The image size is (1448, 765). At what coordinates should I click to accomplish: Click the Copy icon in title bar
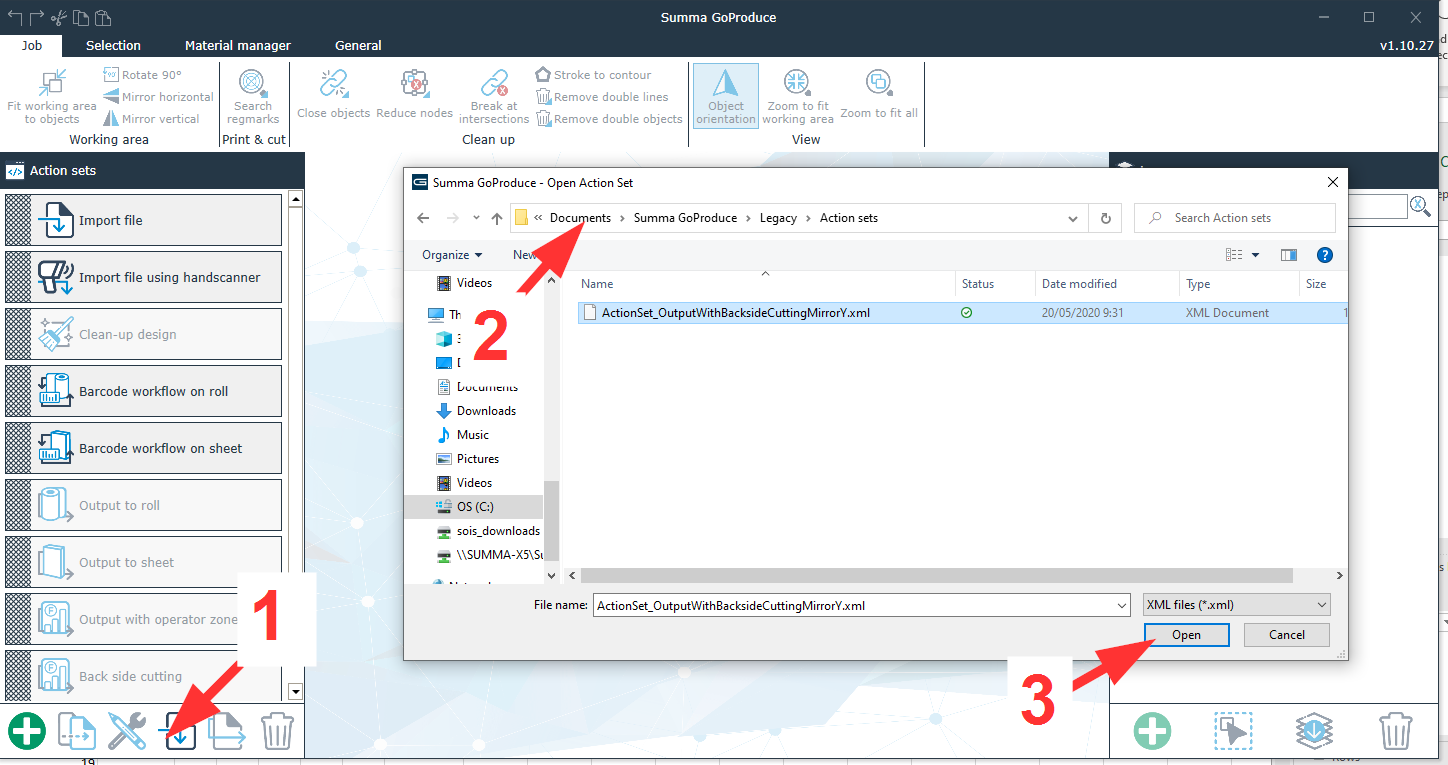(81, 17)
